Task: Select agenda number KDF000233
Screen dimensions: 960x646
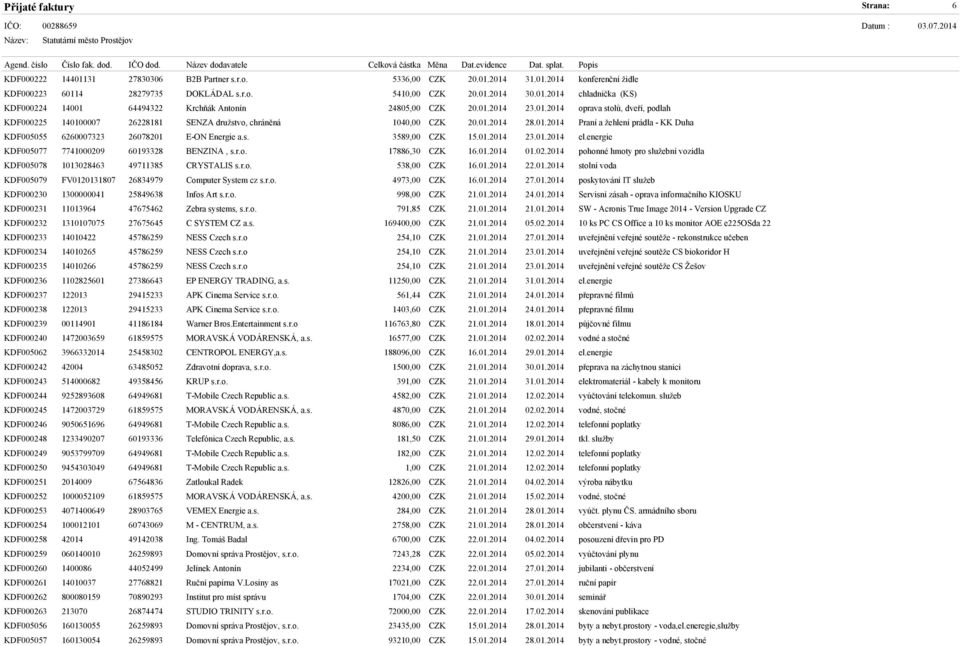Action: tap(25, 238)
